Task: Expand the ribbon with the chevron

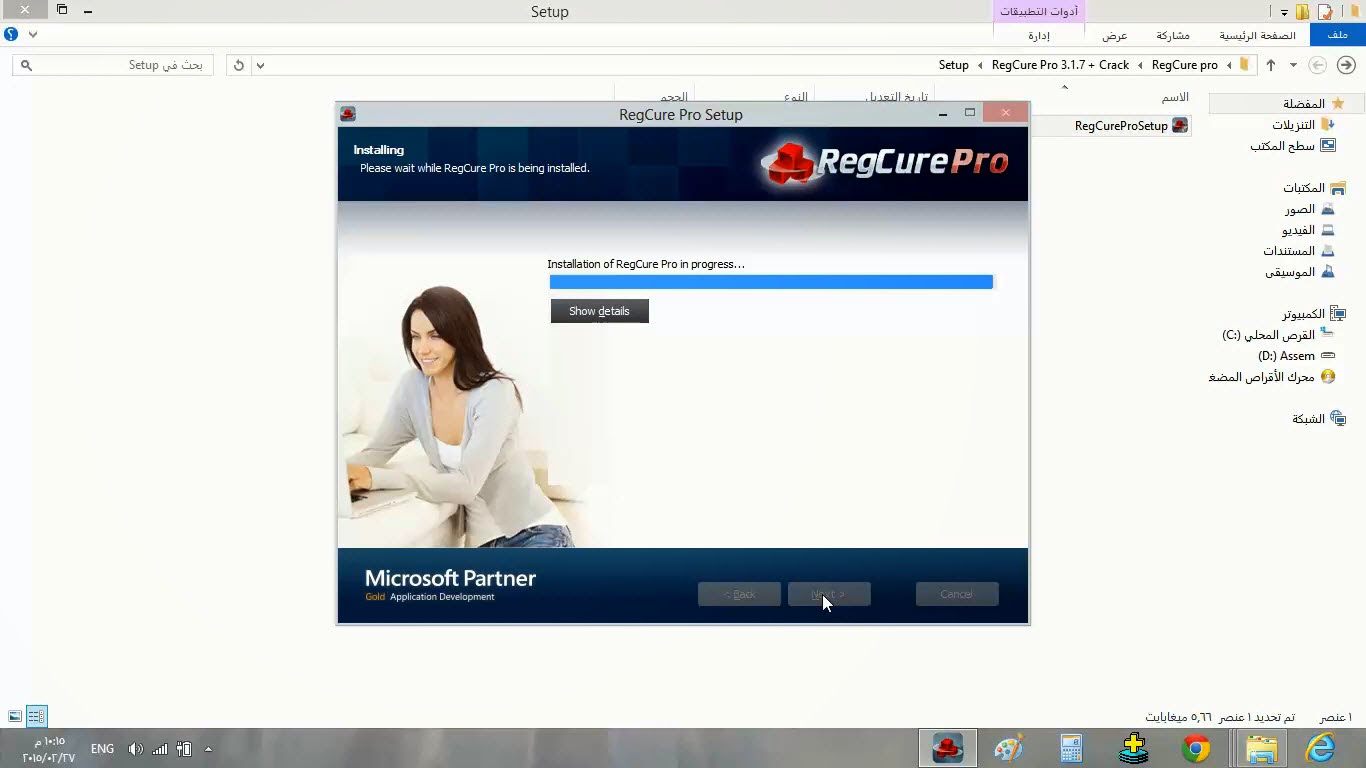Action: tap(33, 34)
